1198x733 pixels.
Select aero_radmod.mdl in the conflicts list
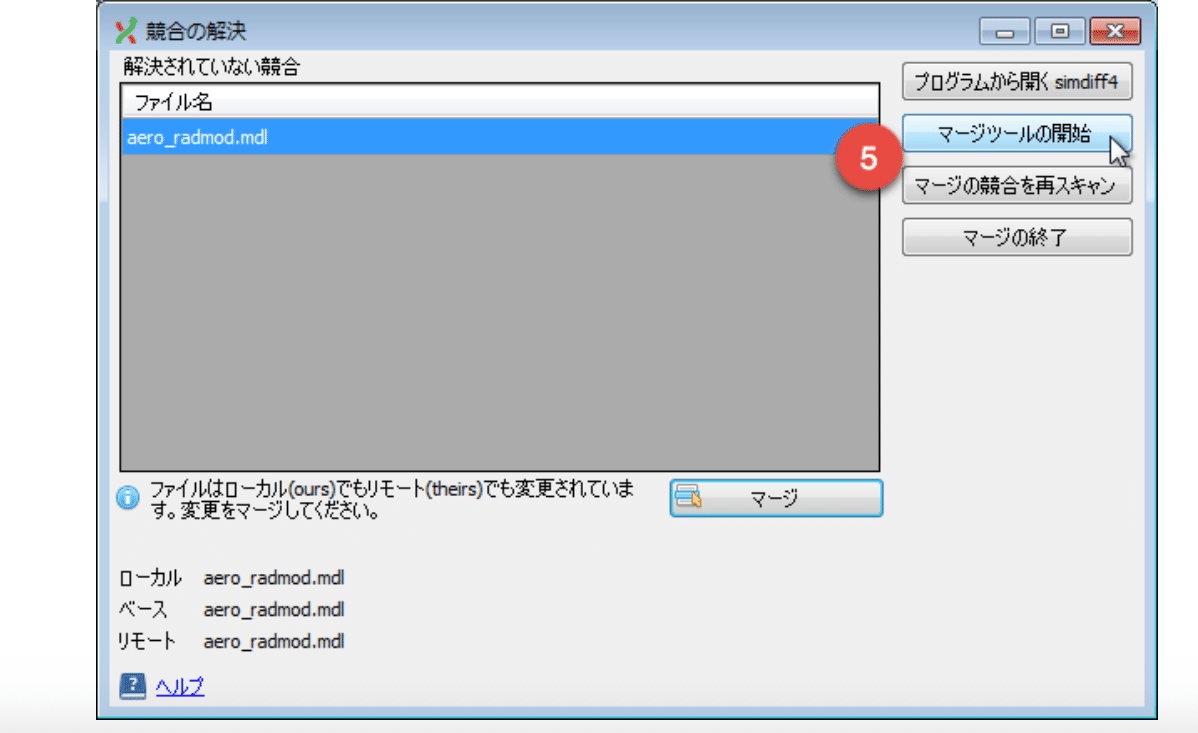(500, 137)
